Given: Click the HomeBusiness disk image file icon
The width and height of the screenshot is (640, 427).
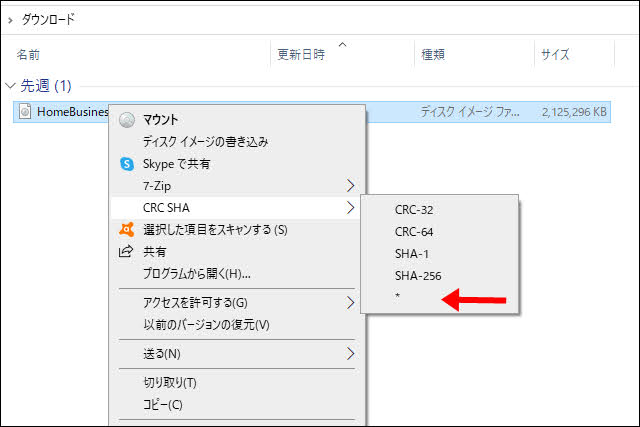Looking at the screenshot, I should (25, 111).
